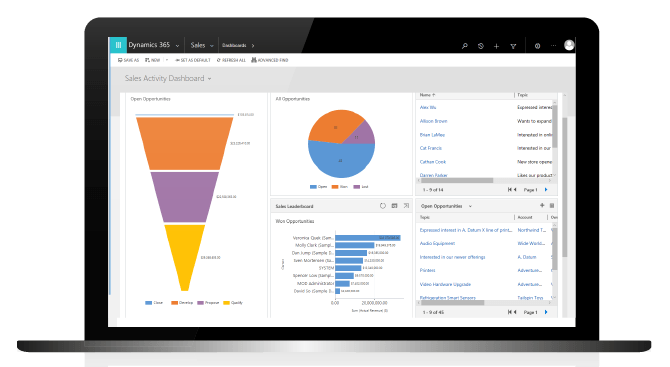Image resolution: width=670 pixels, height=367 pixels.
Task: Click refresh icon on Sales Leaderboard
Action: point(382,206)
